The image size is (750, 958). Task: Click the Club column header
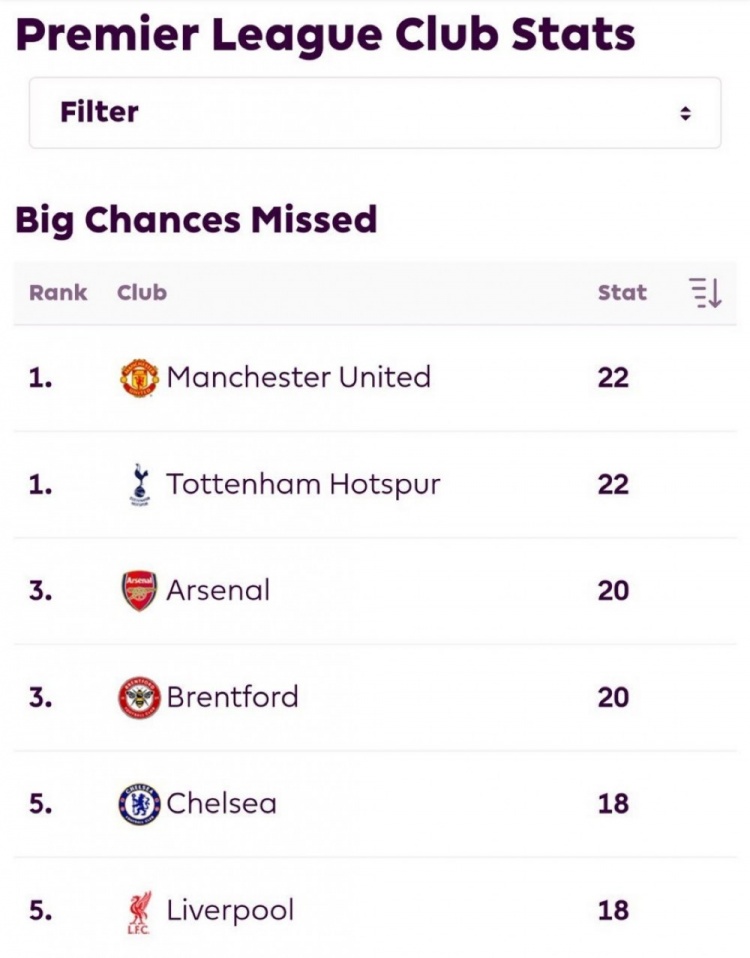pos(142,293)
